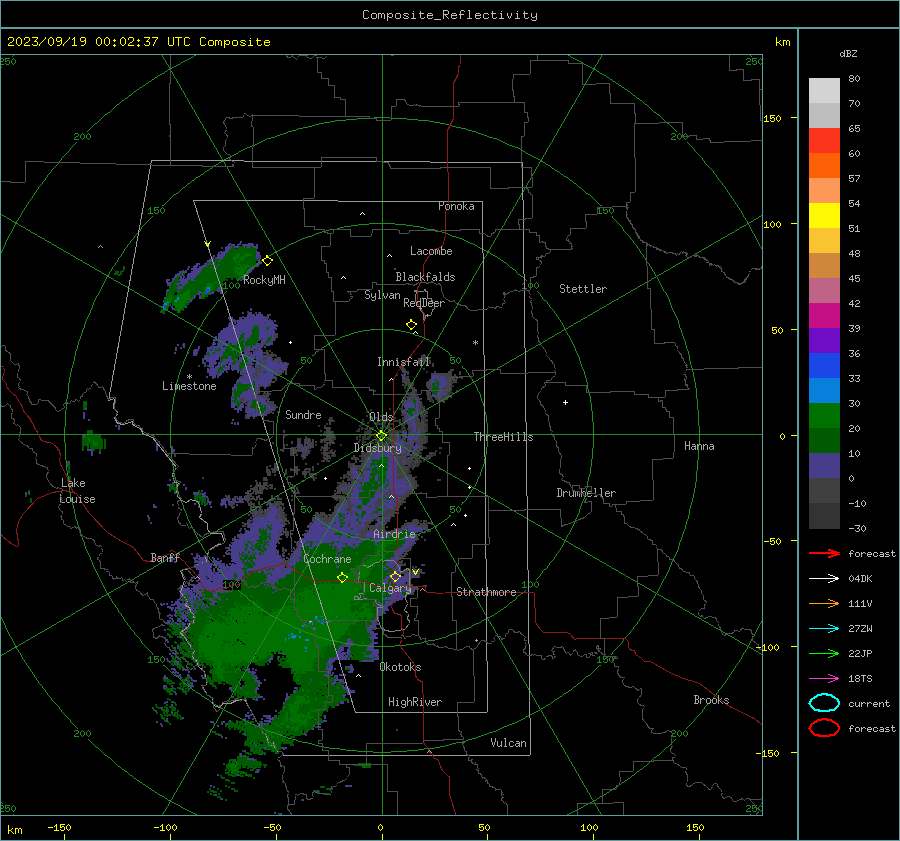Click the Cochrane town label
The height and width of the screenshot is (841, 900).
click(327, 559)
